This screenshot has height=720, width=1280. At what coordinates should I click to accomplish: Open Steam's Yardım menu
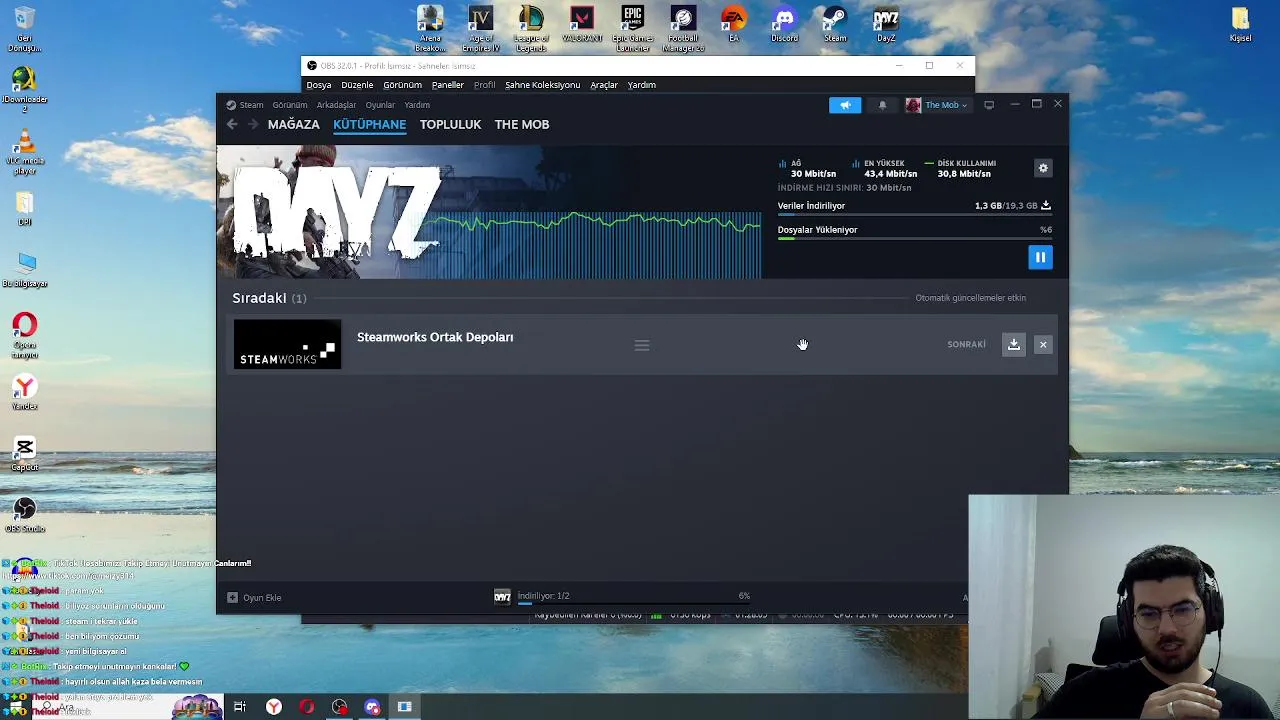(x=417, y=105)
